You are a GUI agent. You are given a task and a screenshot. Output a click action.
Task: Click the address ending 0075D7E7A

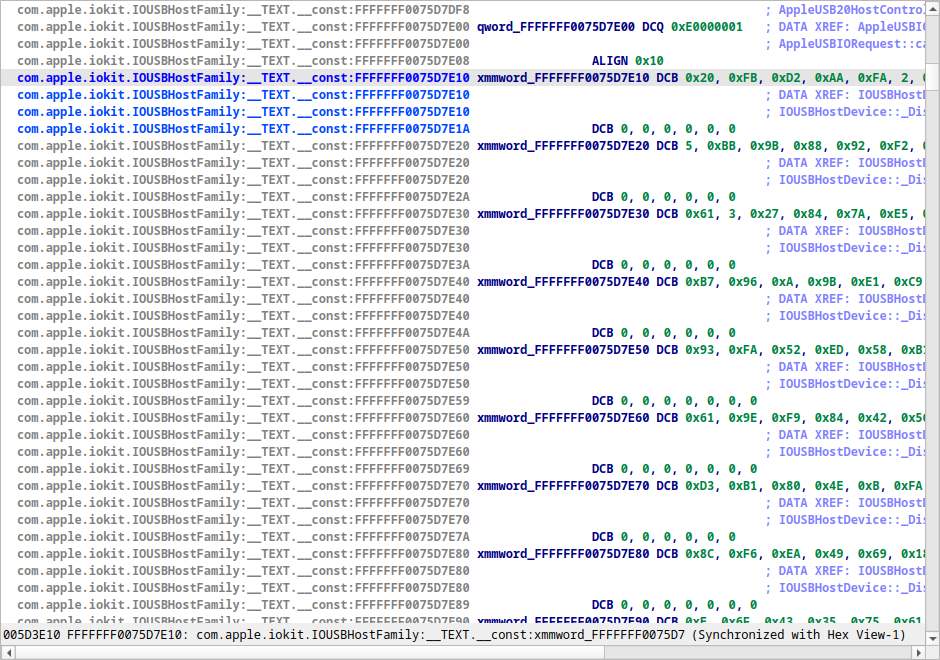click(243, 537)
